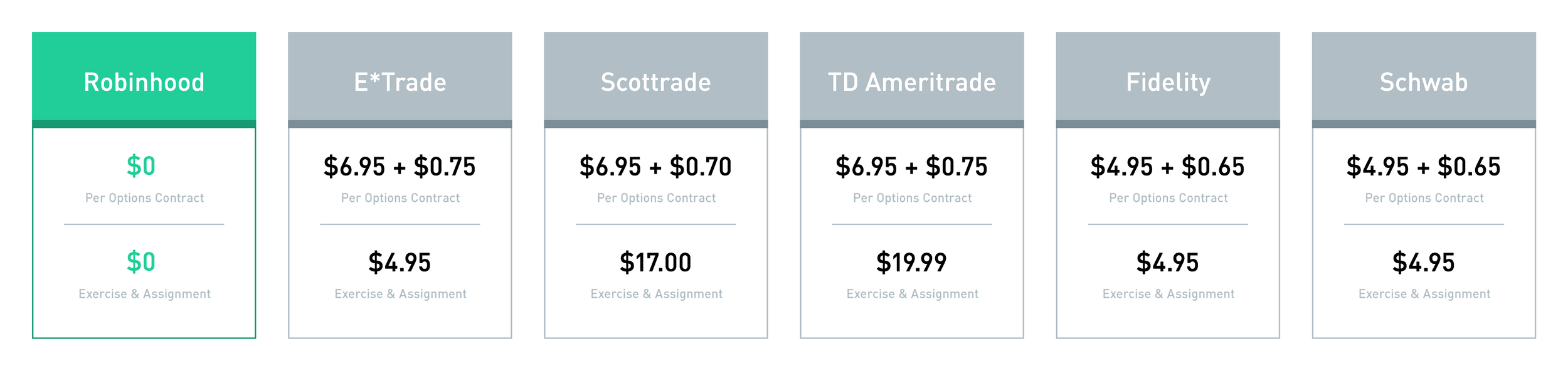Click Robinhood's $0 exercise and assignment fee

point(141,262)
